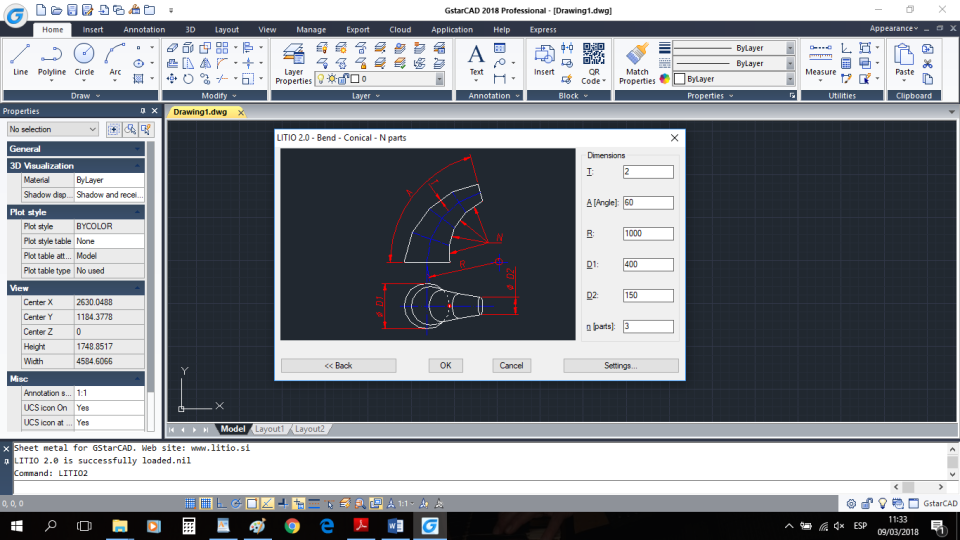Click the Cut scissors icon in Clipboard panel
Screen dimensions: 960x540
(x=928, y=64)
